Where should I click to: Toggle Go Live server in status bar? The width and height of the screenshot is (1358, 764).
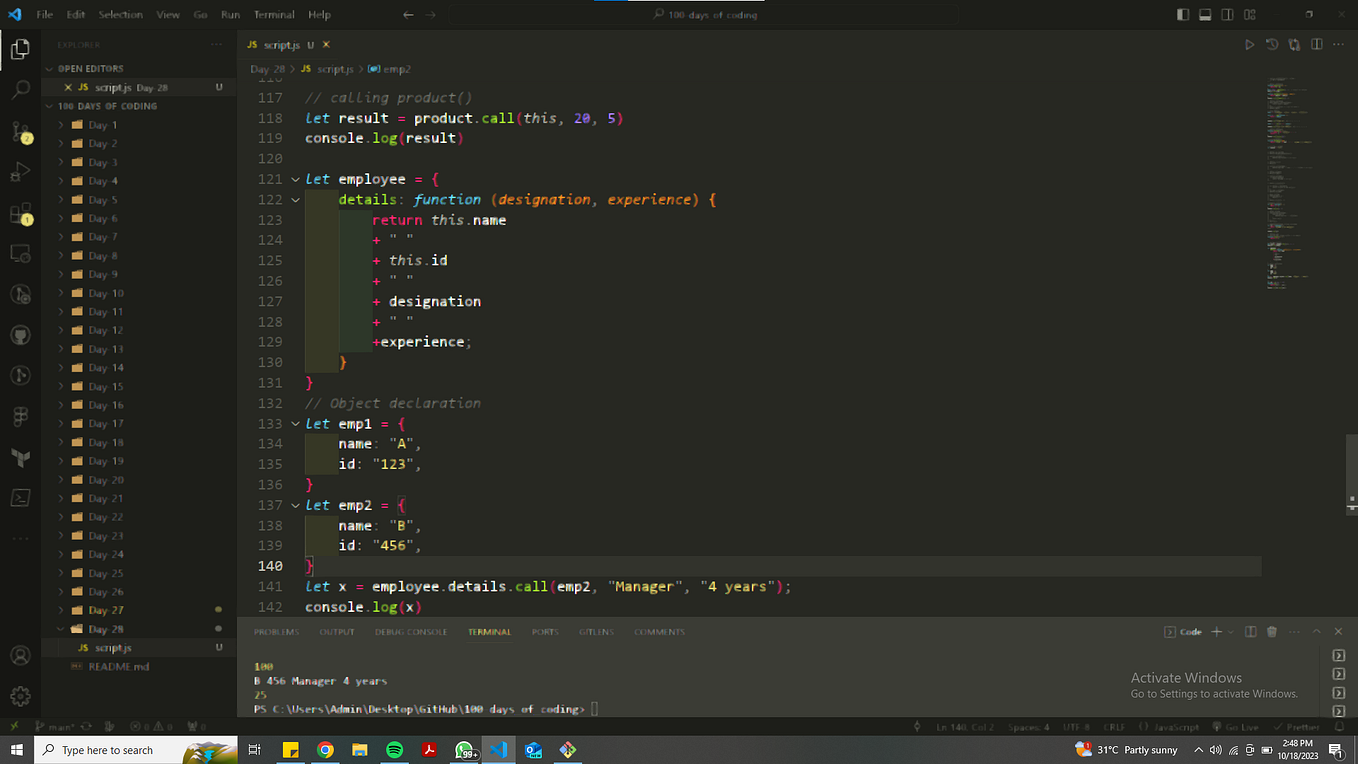coord(1235,727)
